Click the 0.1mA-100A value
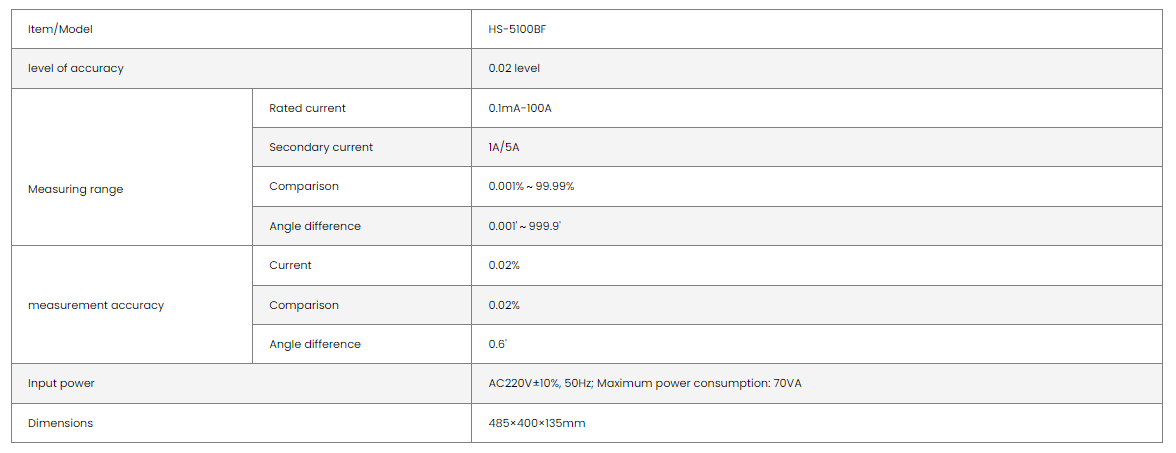This screenshot has width=1176, height=453. coord(519,108)
